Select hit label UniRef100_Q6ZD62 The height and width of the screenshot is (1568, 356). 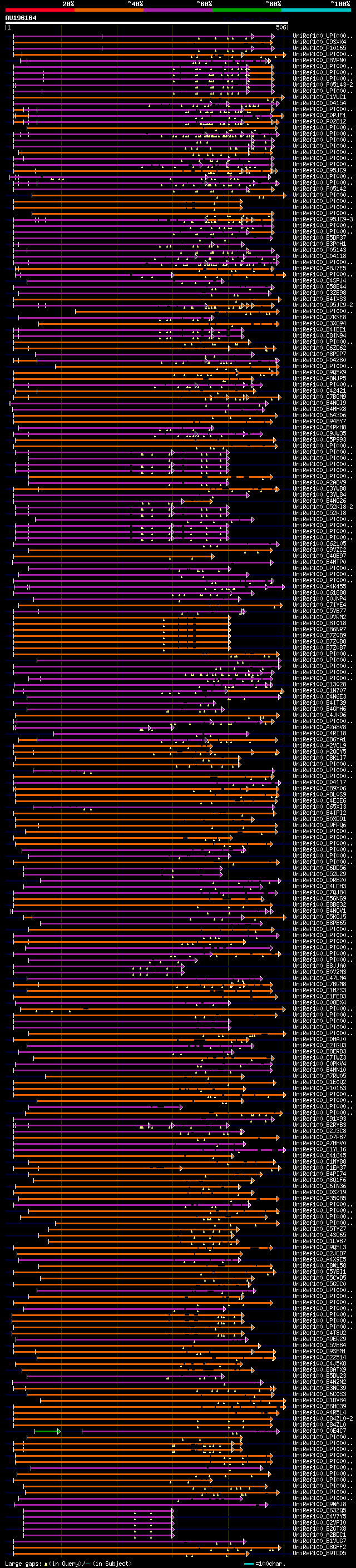tap(319, 348)
